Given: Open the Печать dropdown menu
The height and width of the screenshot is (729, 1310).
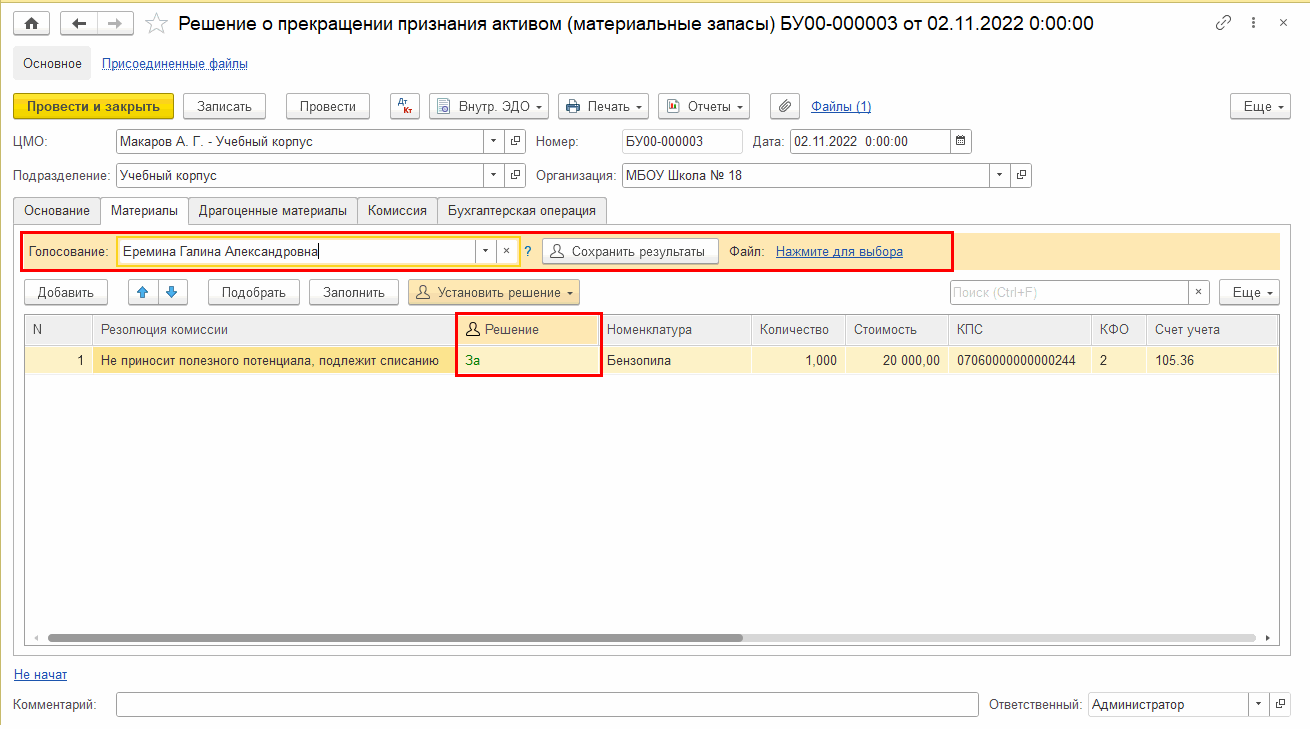Looking at the screenshot, I should click(603, 106).
